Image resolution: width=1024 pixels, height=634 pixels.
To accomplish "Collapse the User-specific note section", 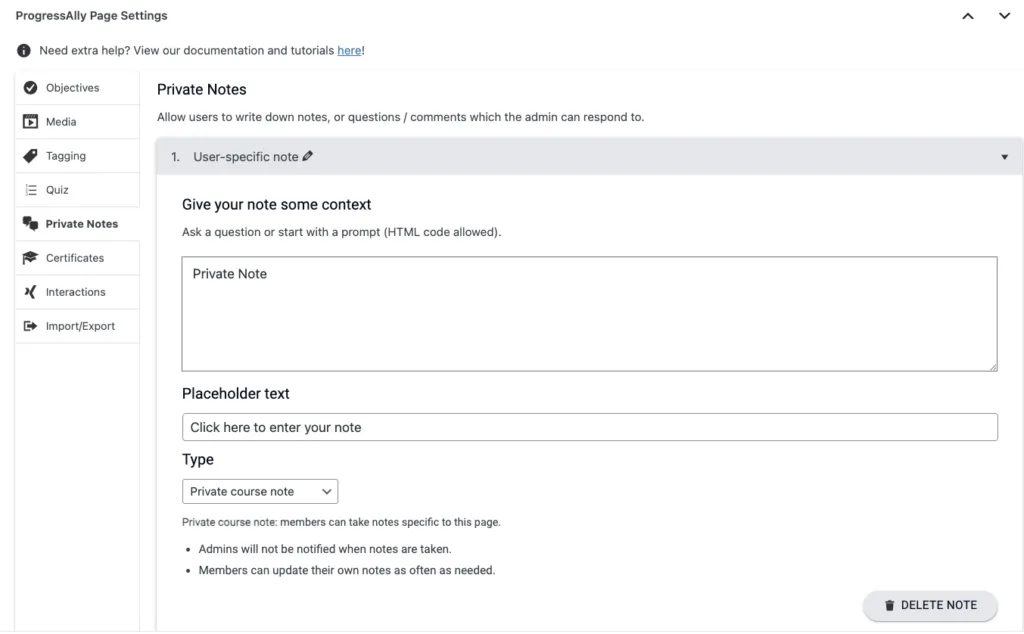I will pyautogui.click(x=1004, y=157).
